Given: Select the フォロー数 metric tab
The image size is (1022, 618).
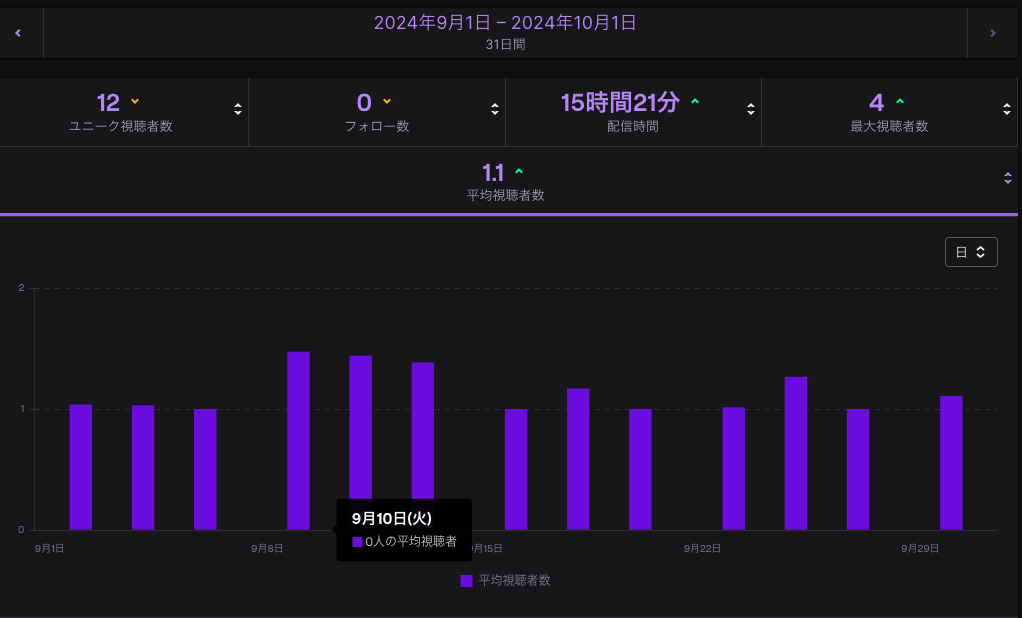Looking at the screenshot, I should (x=376, y=111).
